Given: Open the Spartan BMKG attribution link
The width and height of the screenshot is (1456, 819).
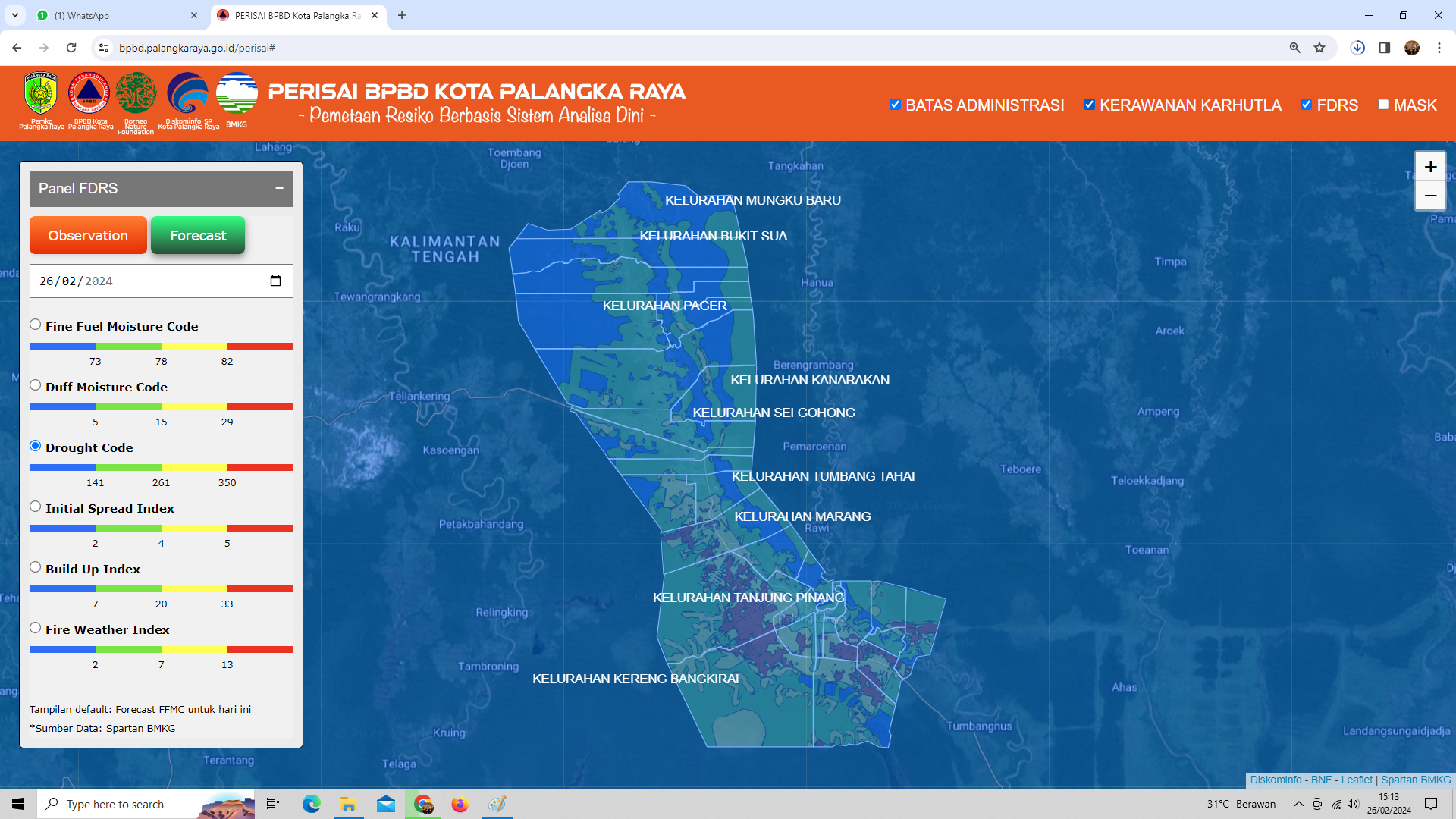Looking at the screenshot, I should pyautogui.click(x=1416, y=780).
